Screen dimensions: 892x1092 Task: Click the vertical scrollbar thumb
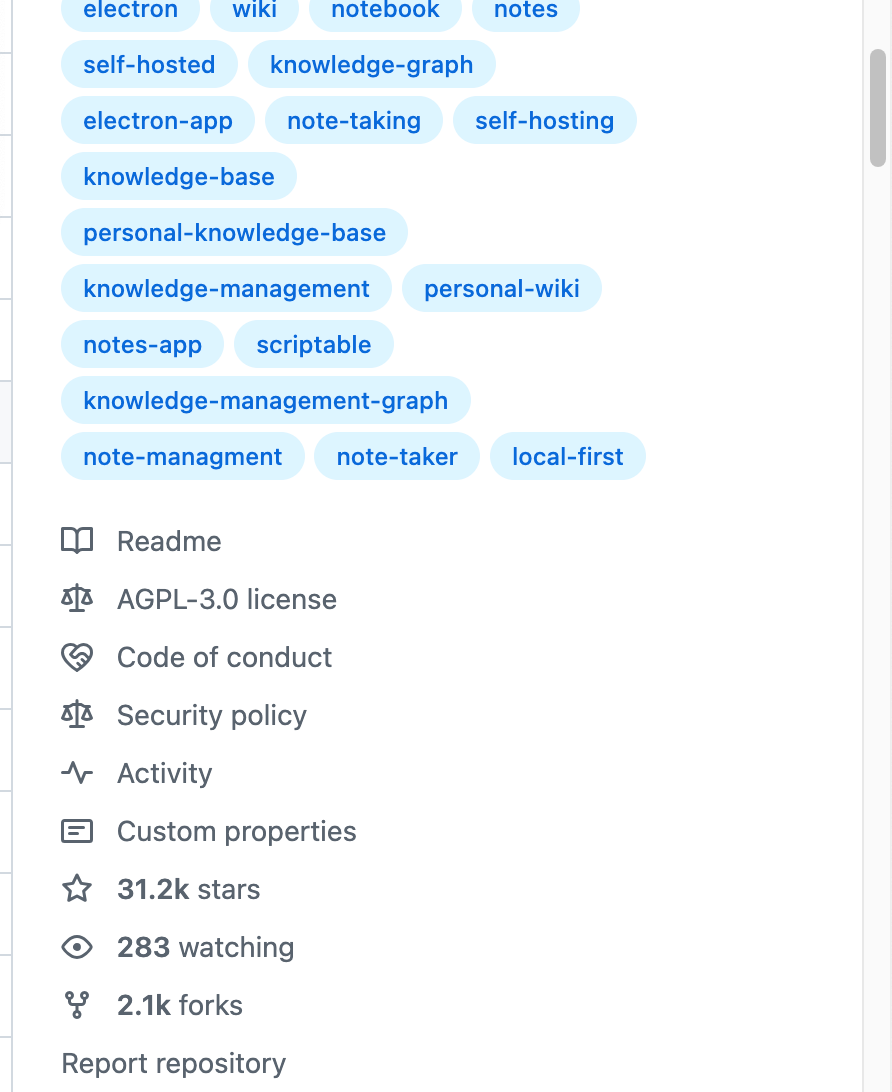pos(878,107)
